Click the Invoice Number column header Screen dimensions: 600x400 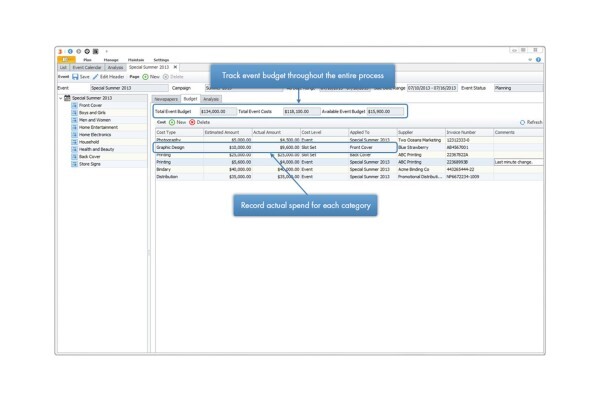pos(470,132)
